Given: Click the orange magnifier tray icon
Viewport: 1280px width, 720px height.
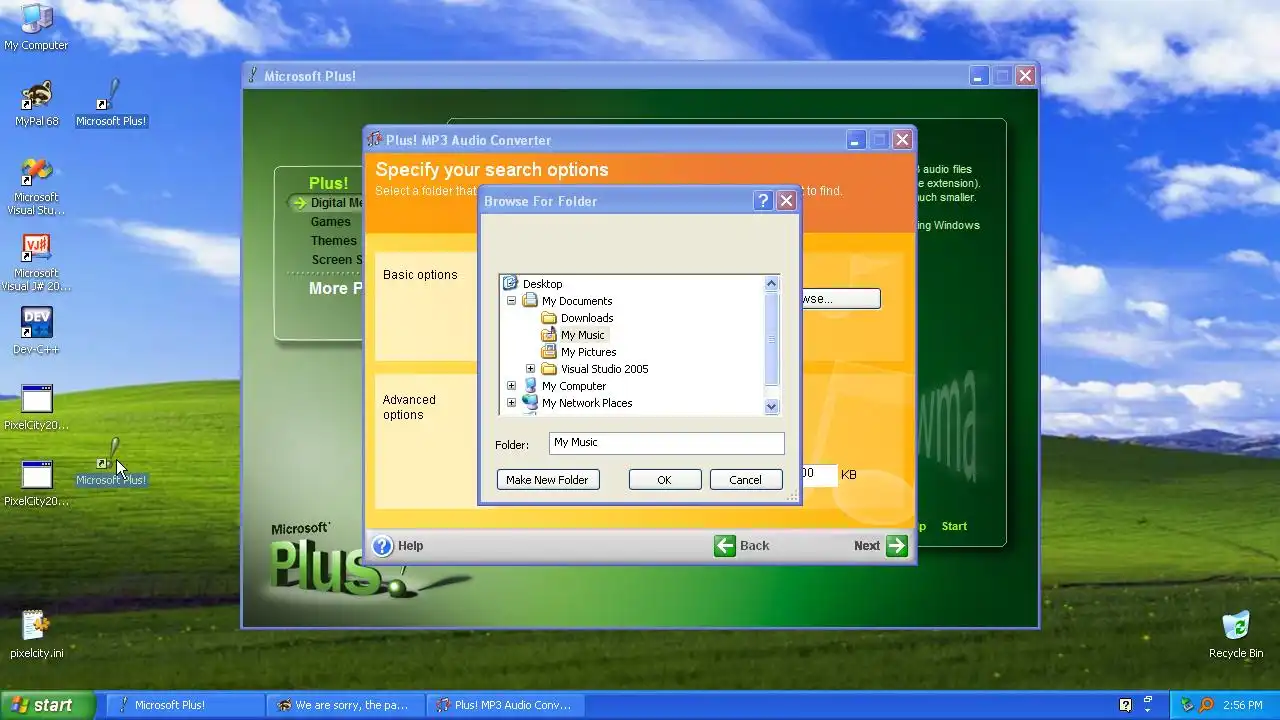Looking at the screenshot, I should click(x=1206, y=705).
